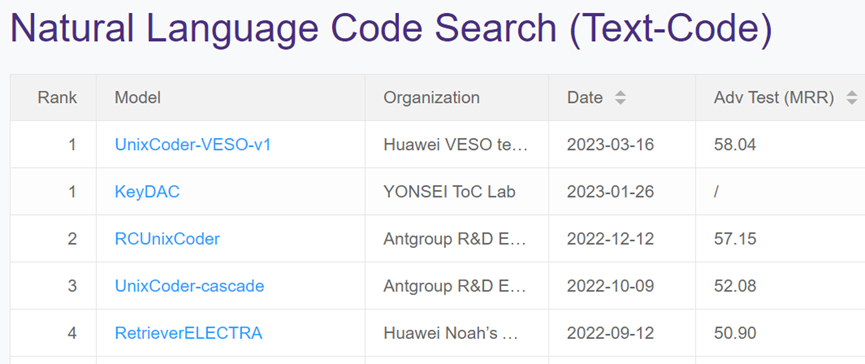865x364 pixels.
Task: Click the Adv Test (MRR) header label
Action: [774, 98]
